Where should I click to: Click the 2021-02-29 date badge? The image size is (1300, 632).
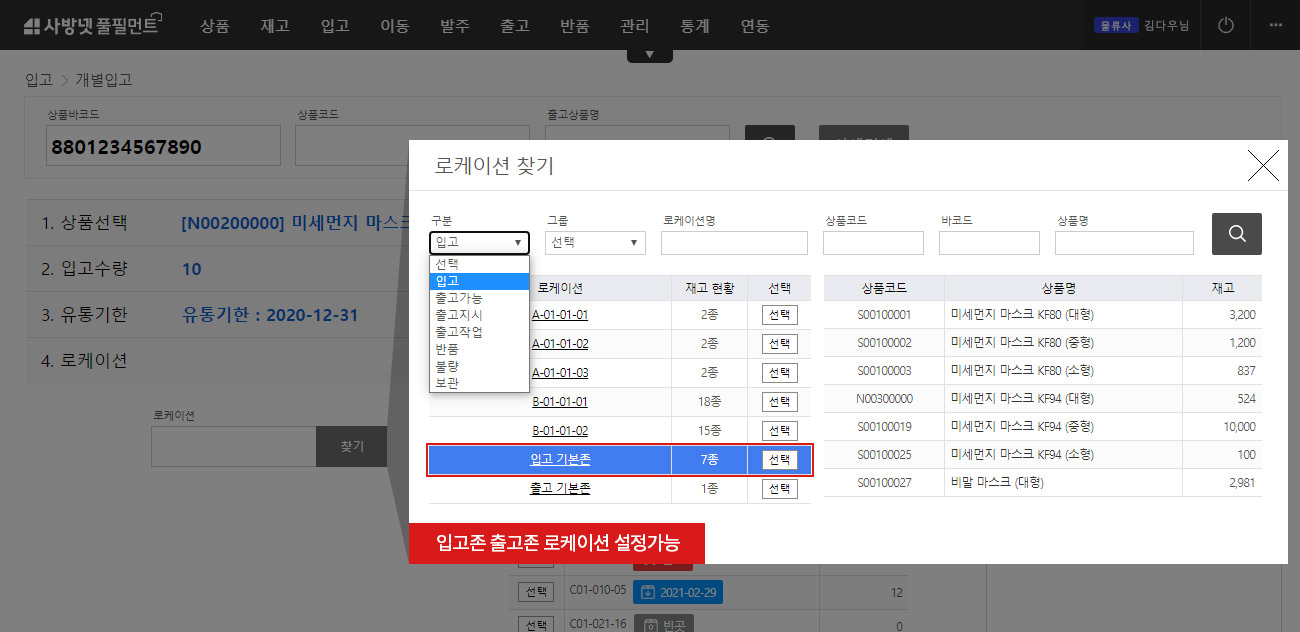[x=678, y=592]
